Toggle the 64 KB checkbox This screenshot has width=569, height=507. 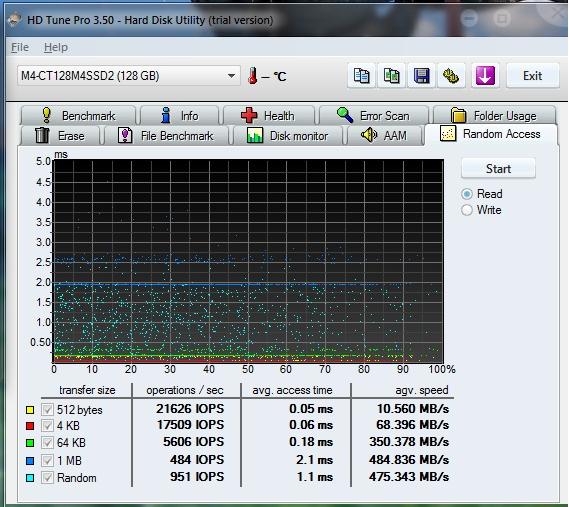pyautogui.click(x=47, y=442)
